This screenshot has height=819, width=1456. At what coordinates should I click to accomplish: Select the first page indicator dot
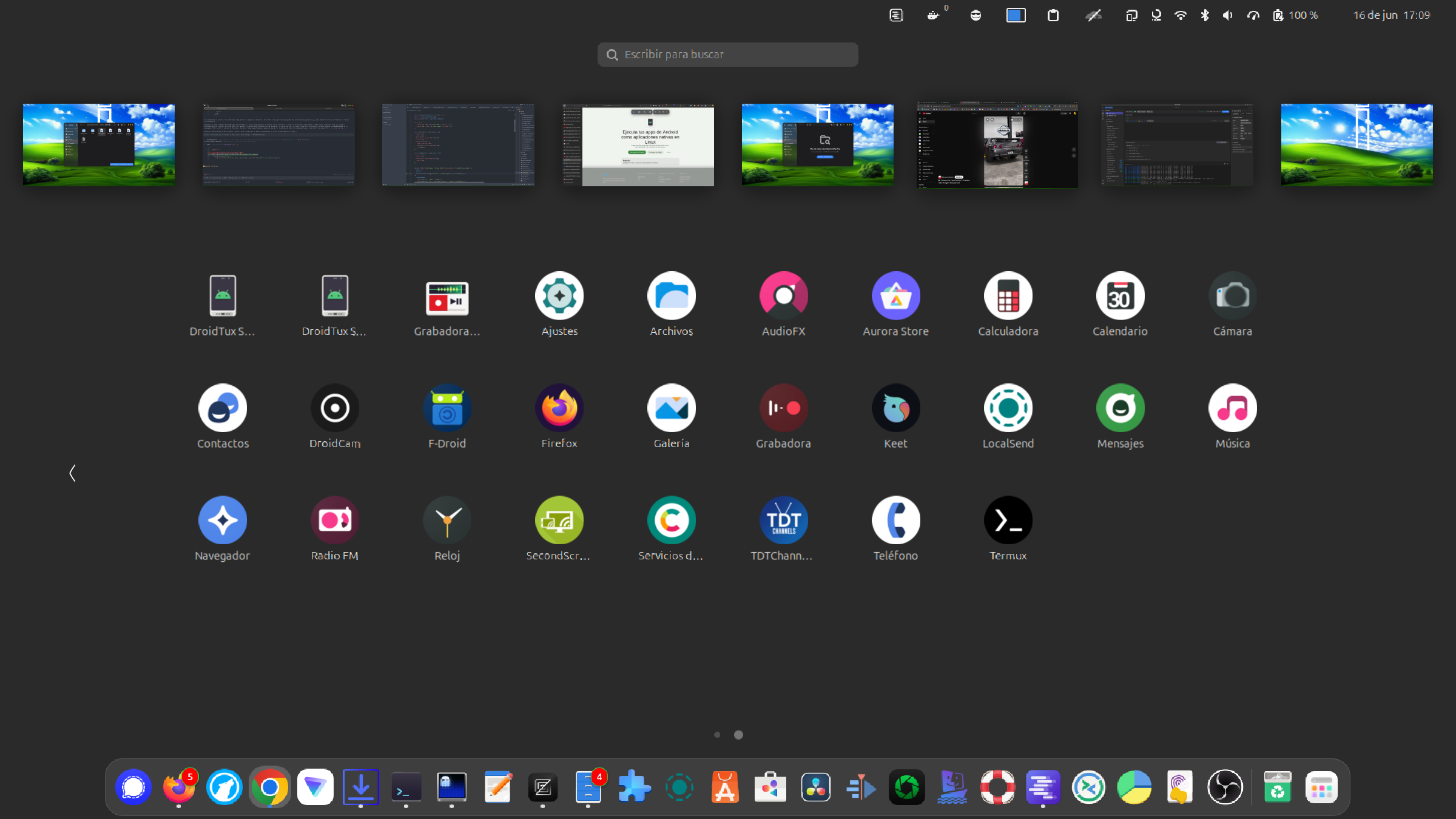(x=717, y=735)
